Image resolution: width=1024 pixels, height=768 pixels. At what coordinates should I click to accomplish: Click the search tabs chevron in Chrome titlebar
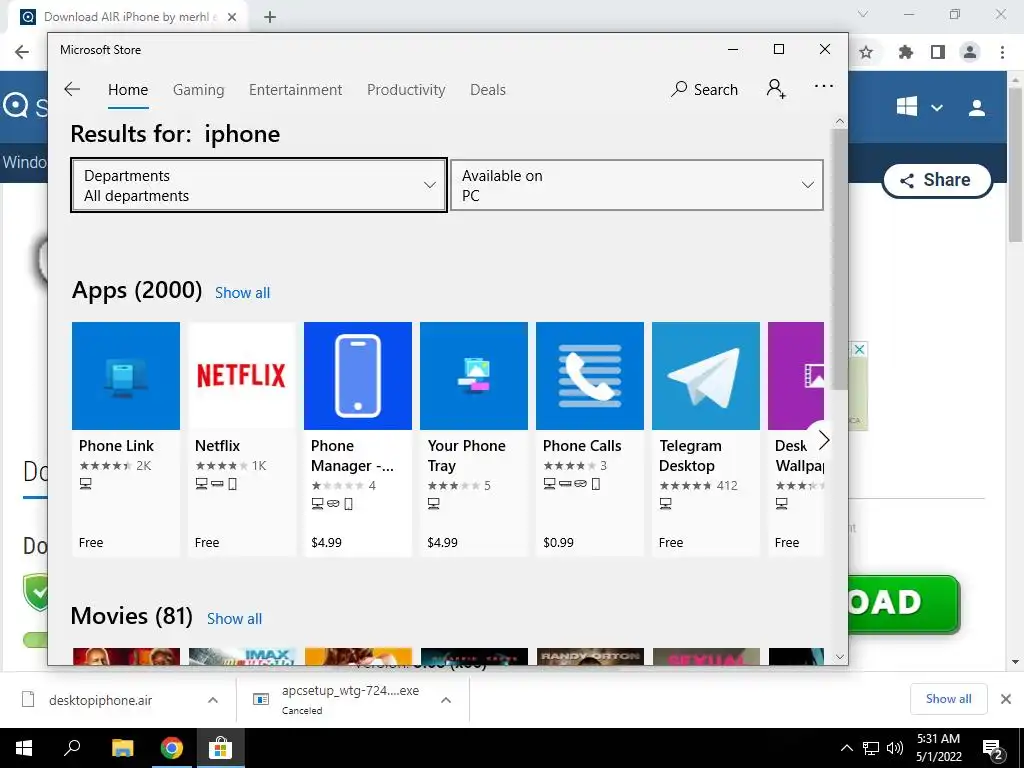point(863,14)
